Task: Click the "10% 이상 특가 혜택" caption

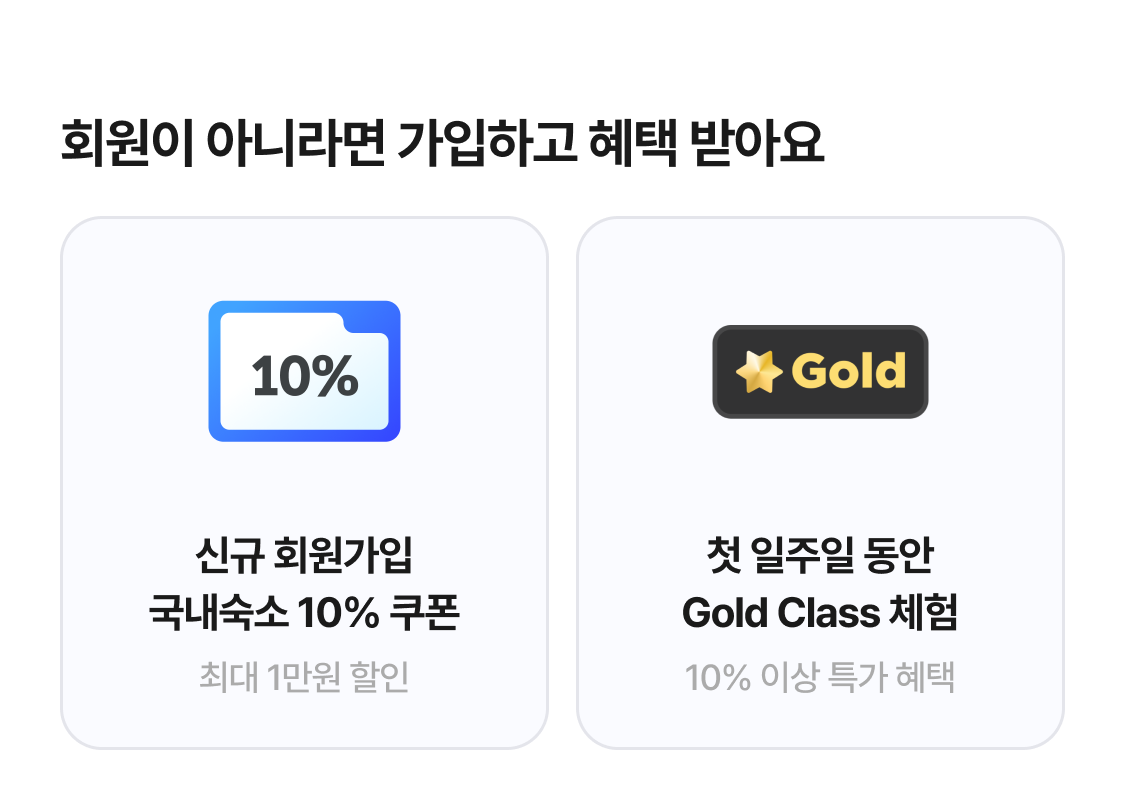Action: click(x=820, y=677)
